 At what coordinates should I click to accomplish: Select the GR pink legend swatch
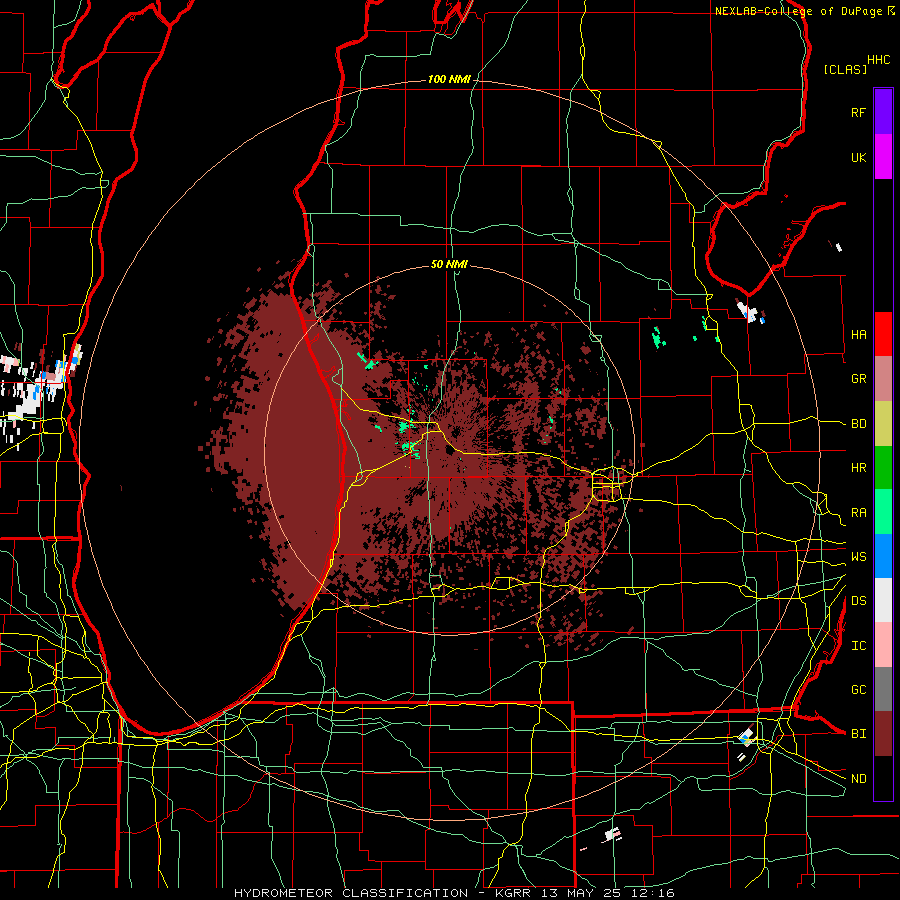click(883, 379)
